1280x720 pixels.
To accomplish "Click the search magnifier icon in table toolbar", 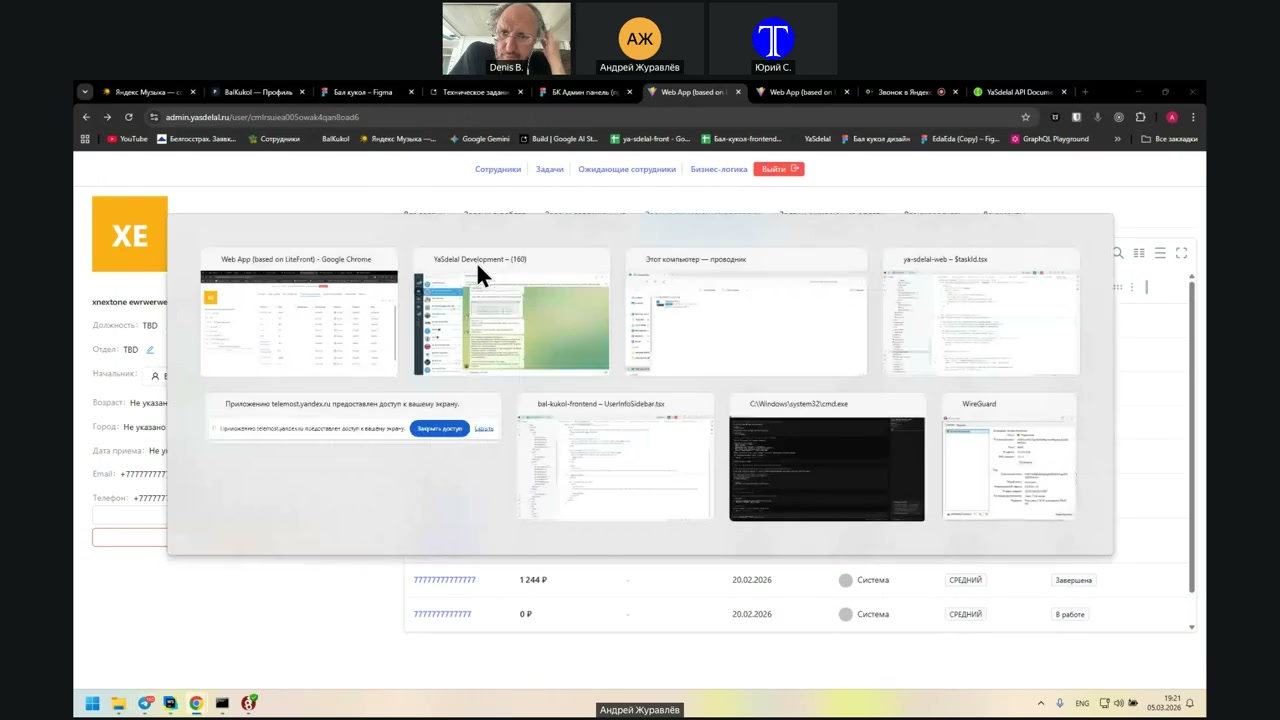I will tap(1118, 253).
